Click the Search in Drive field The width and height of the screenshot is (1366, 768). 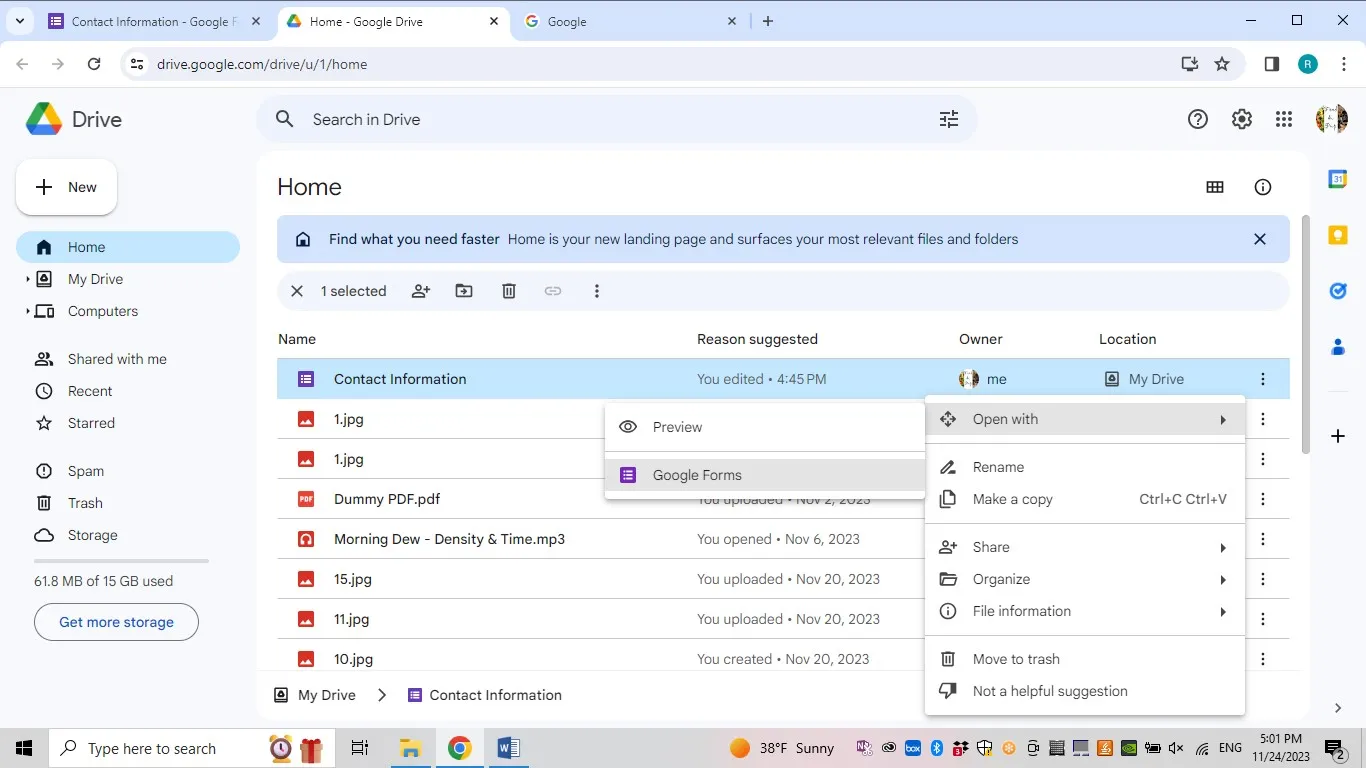[500, 119]
